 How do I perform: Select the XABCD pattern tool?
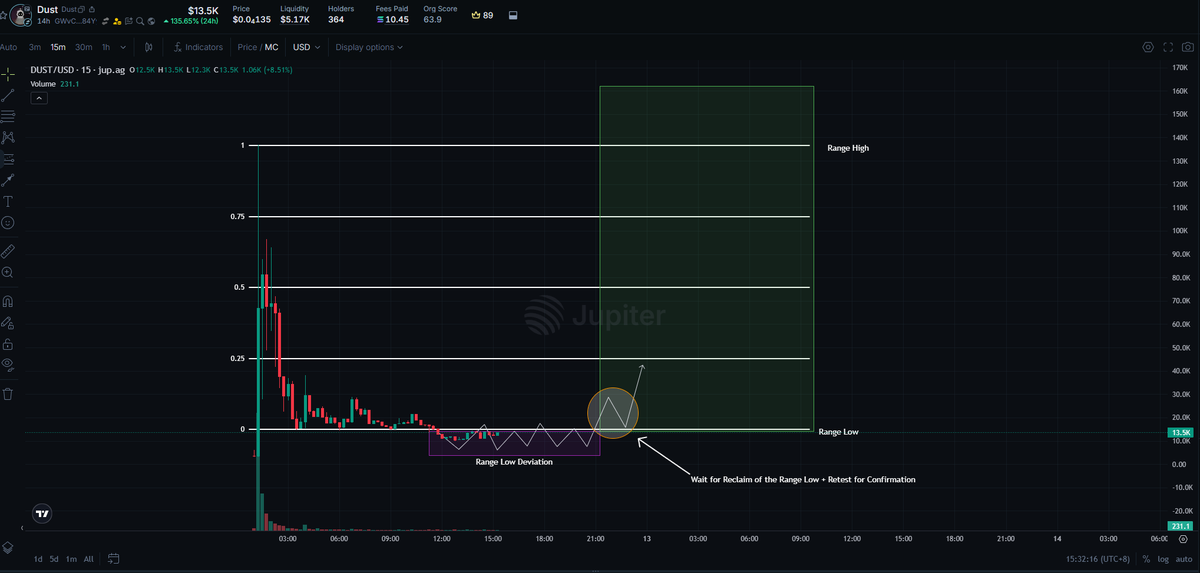[8, 137]
